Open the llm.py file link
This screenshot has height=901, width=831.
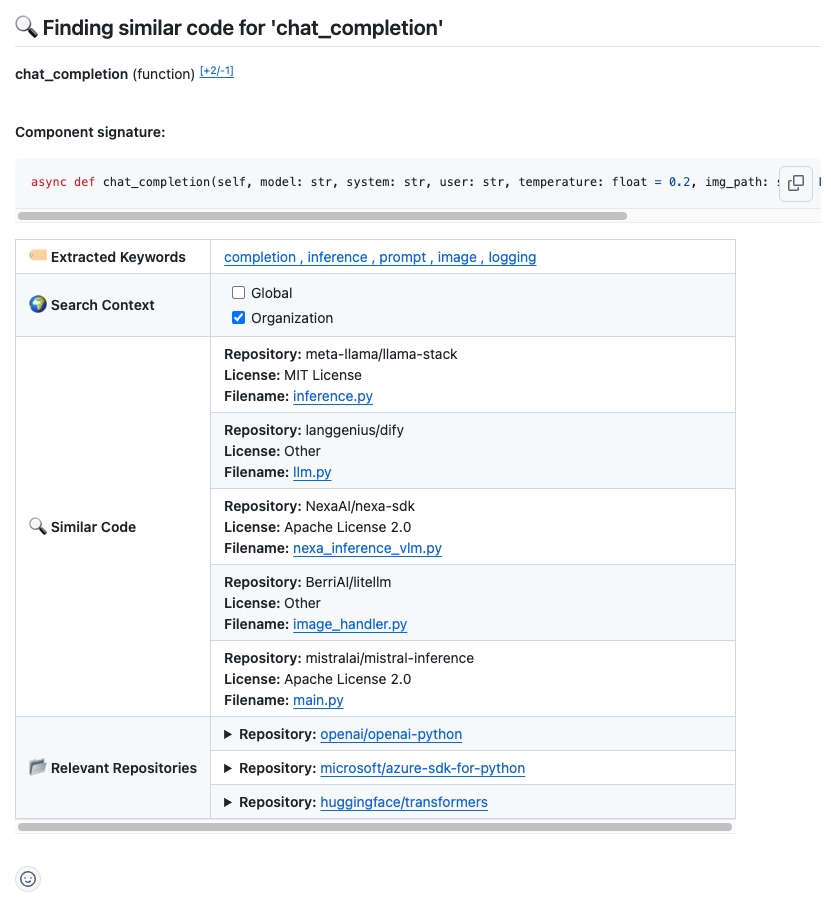pyautogui.click(x=312, y=472)
